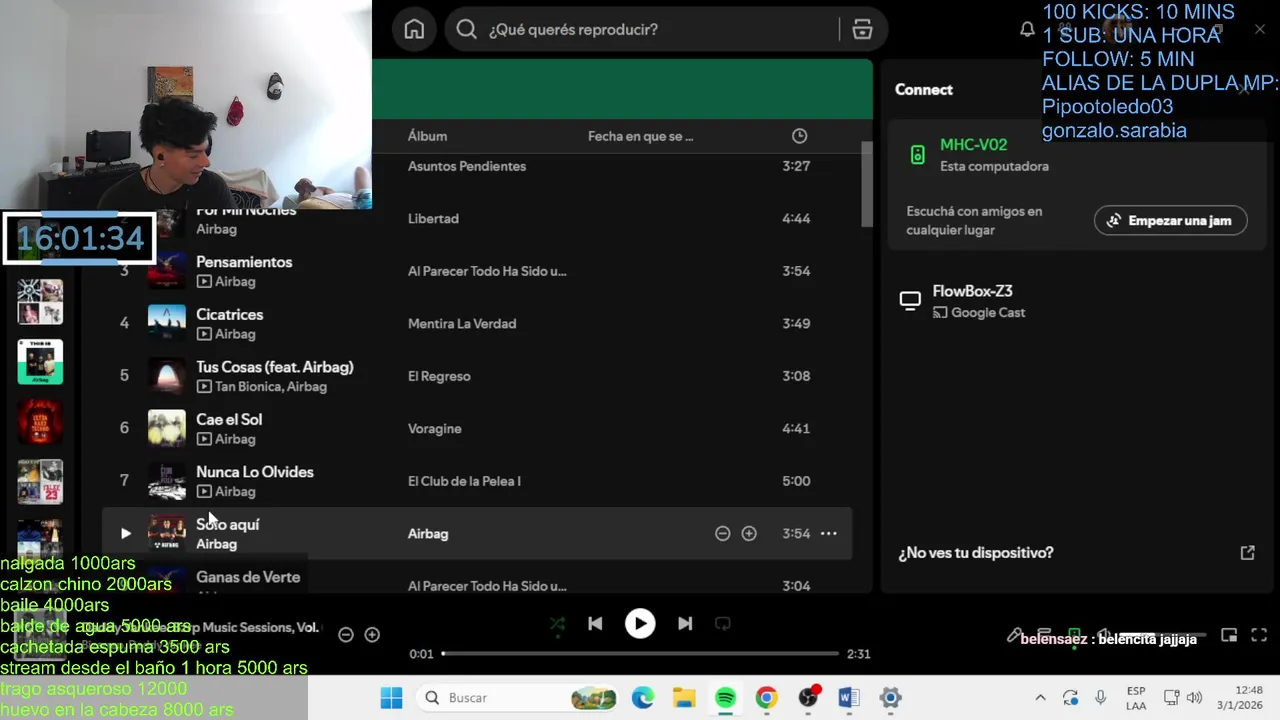
Task: Open red Ultra Hard Techno playlist in sidebar
Action: coord(40,422)
